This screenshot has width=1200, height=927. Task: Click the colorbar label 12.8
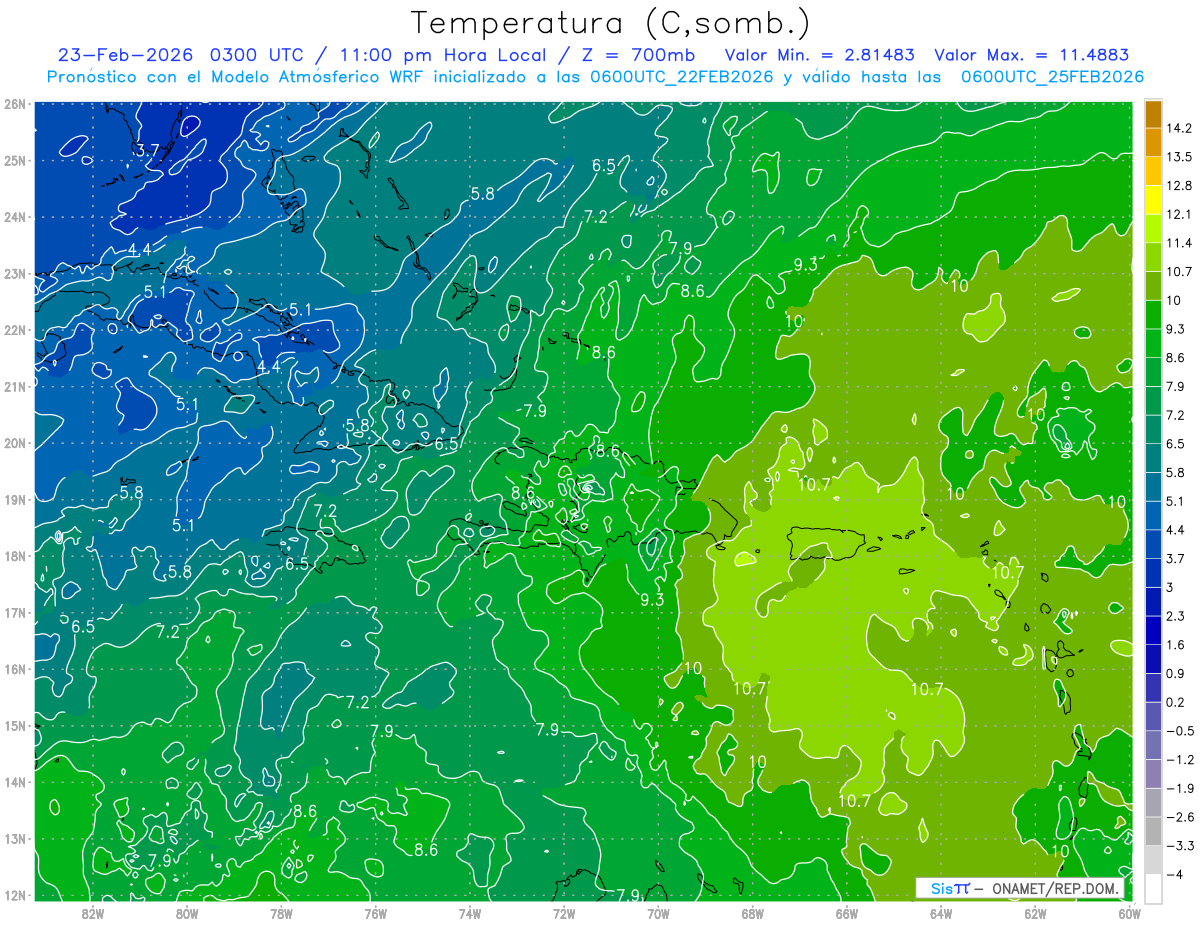pyautogui.click(x=1179, y=186)
